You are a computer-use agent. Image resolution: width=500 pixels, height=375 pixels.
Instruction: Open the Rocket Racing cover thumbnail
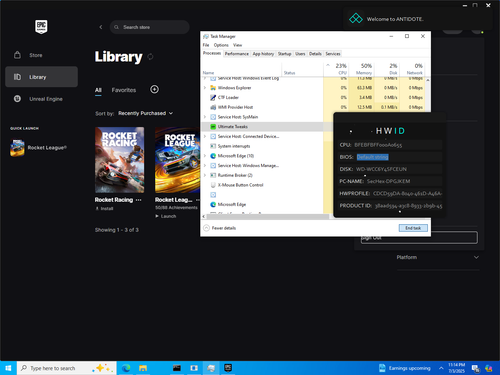119,160
